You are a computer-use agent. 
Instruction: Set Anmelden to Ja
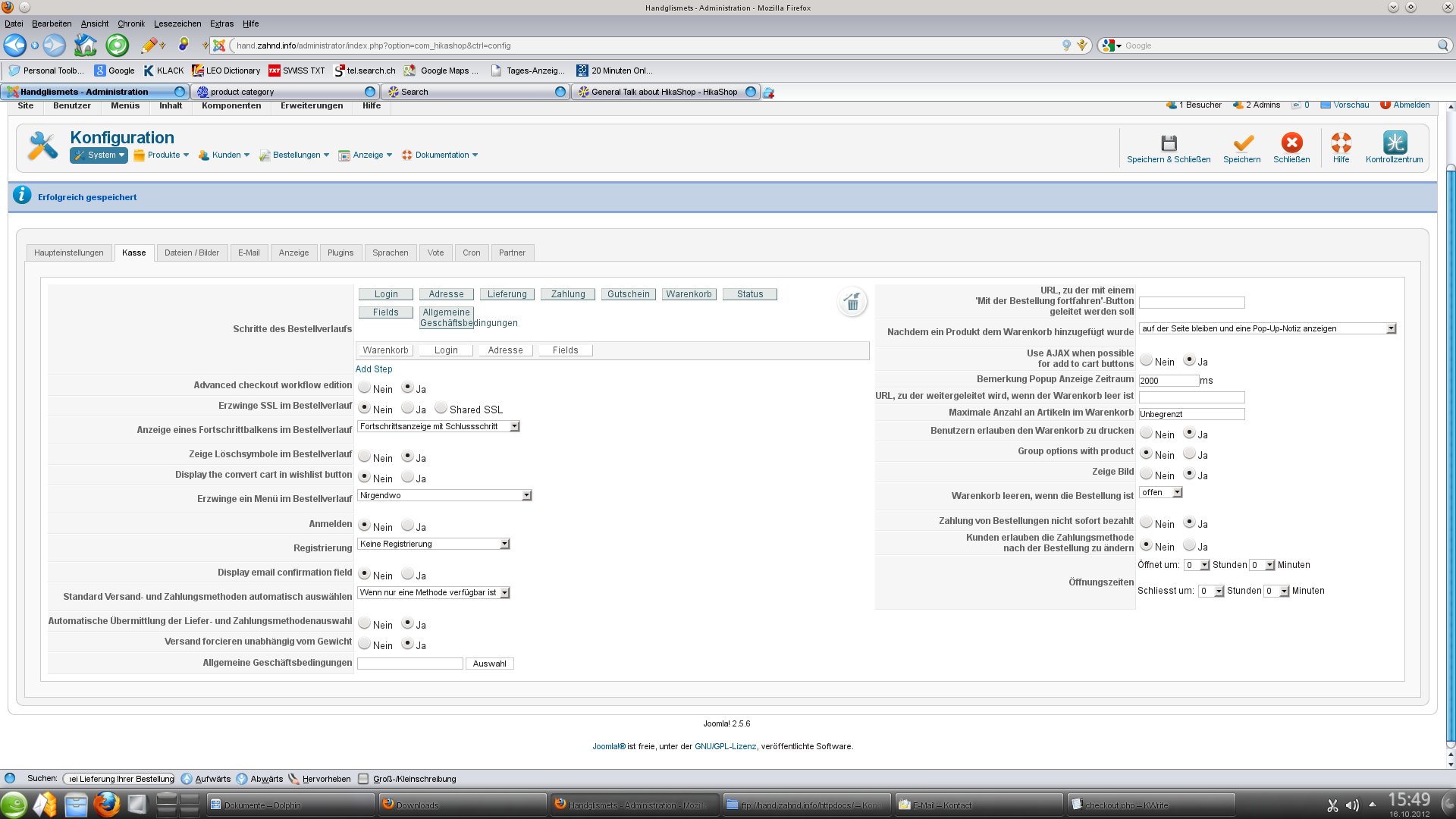pyautogui.click(x=408, y=526)
